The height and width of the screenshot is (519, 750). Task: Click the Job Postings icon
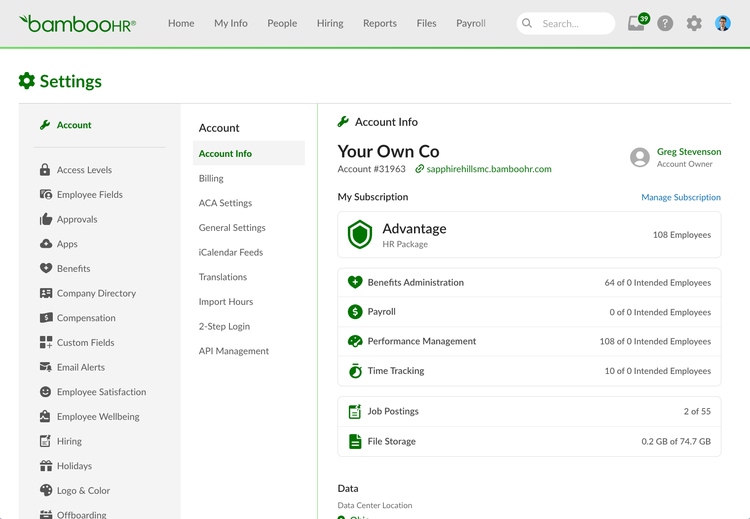(354, 411)
